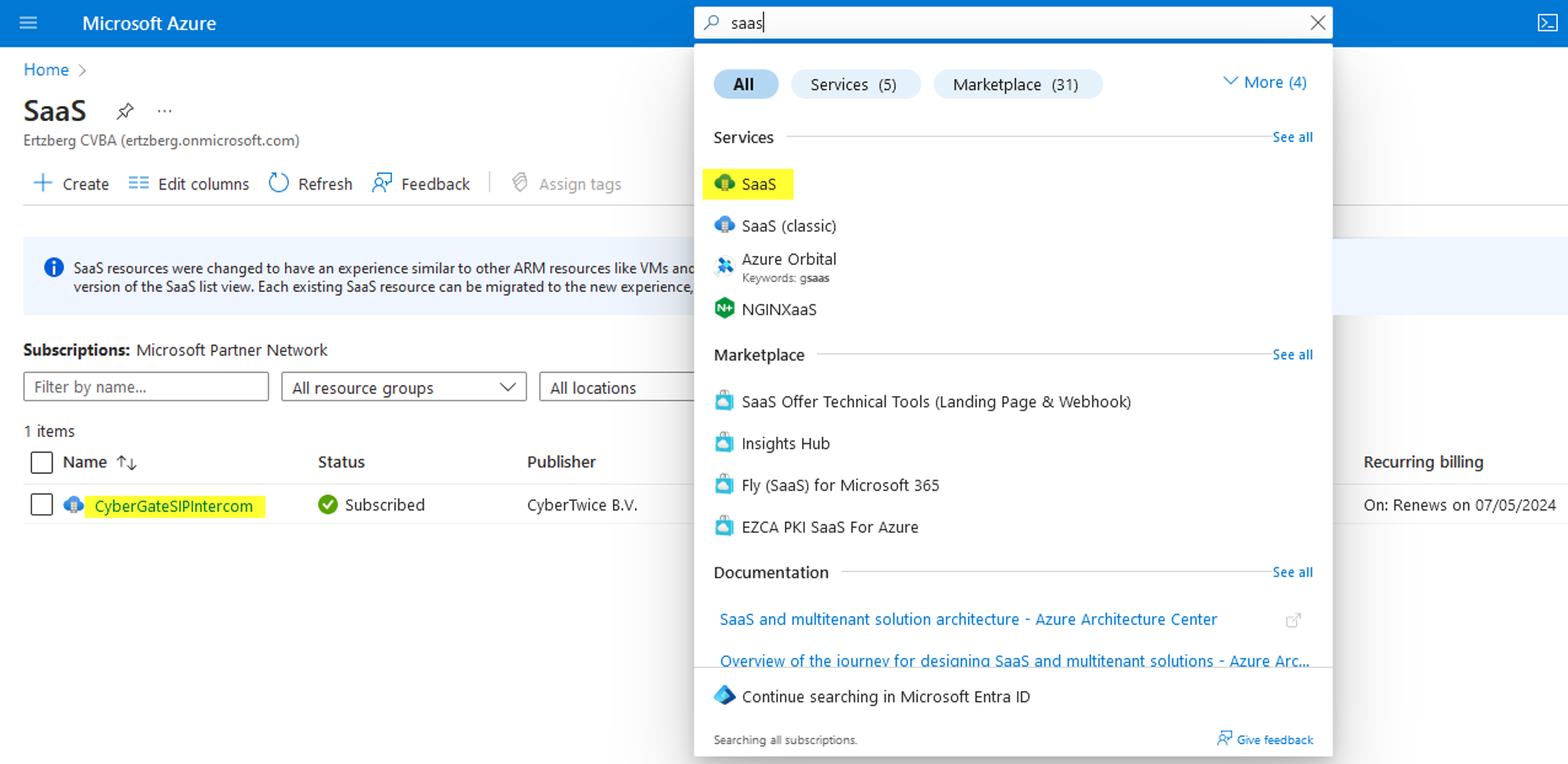Select the Marketplace (31) filter tab

pos(1017,85)
